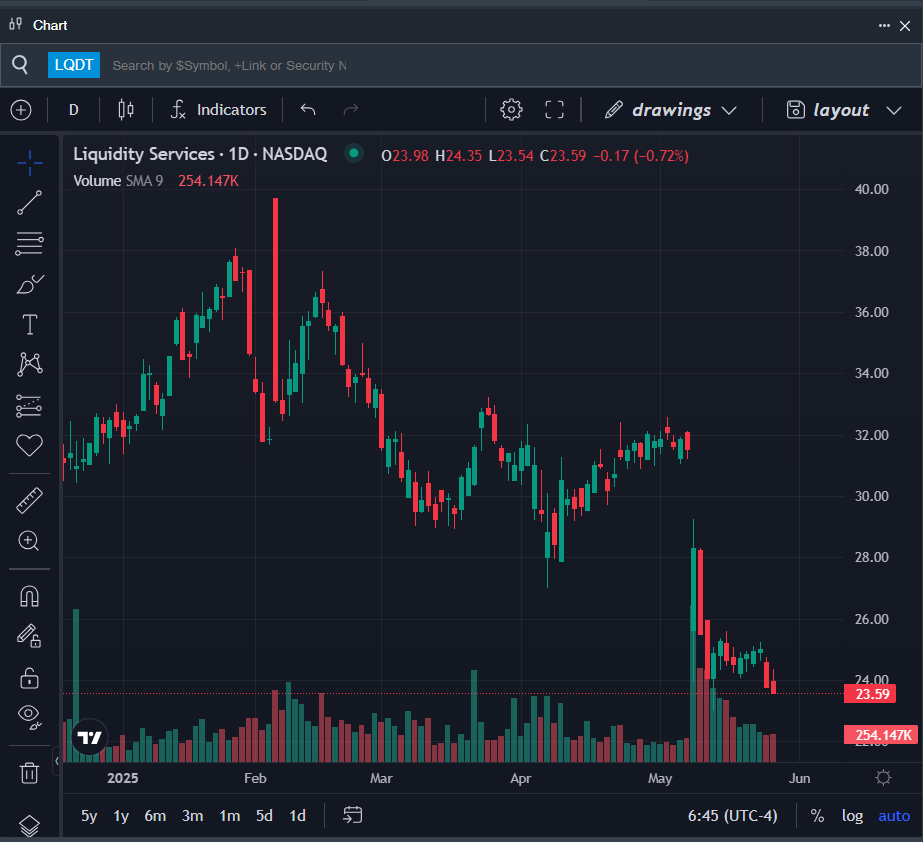Screen dimensions: 923x842
Task: Toggle log scale mode
Action: [x=852, y=816]
